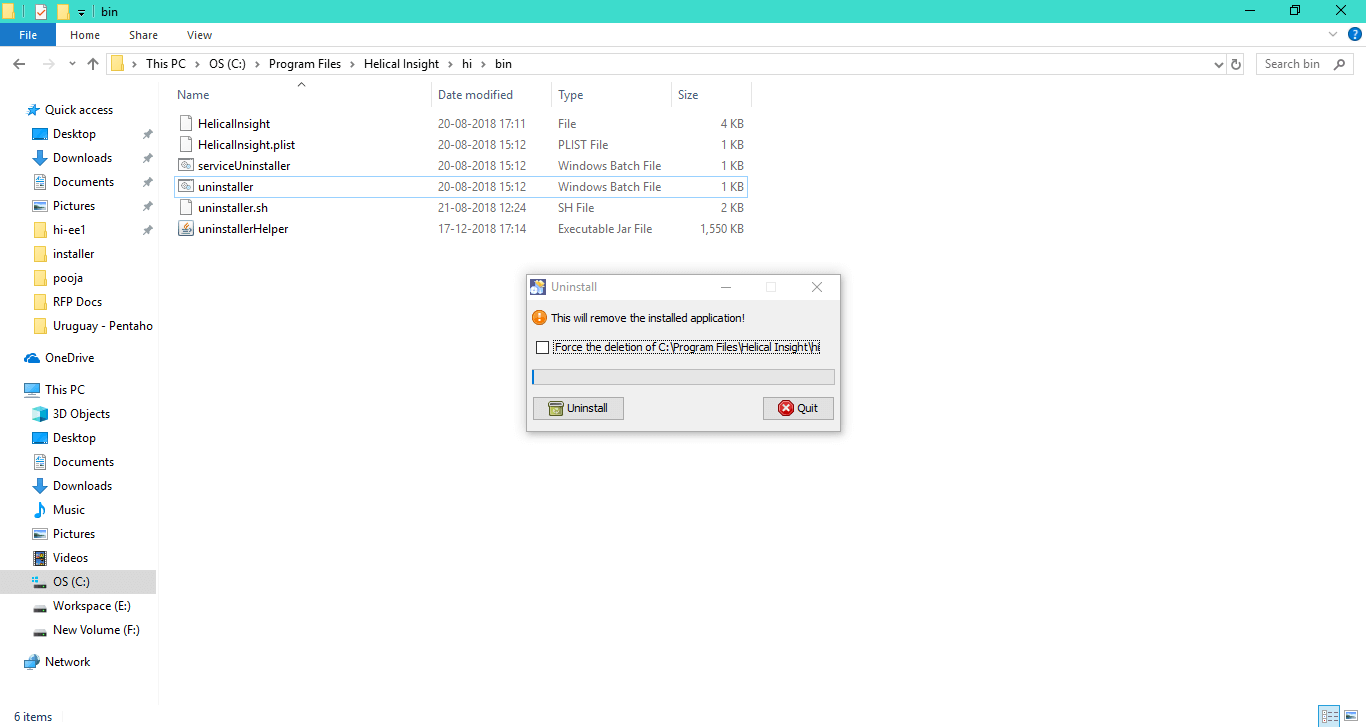
Task: Enable Force the deletion checkbox
Action: (x=543, y=348)
